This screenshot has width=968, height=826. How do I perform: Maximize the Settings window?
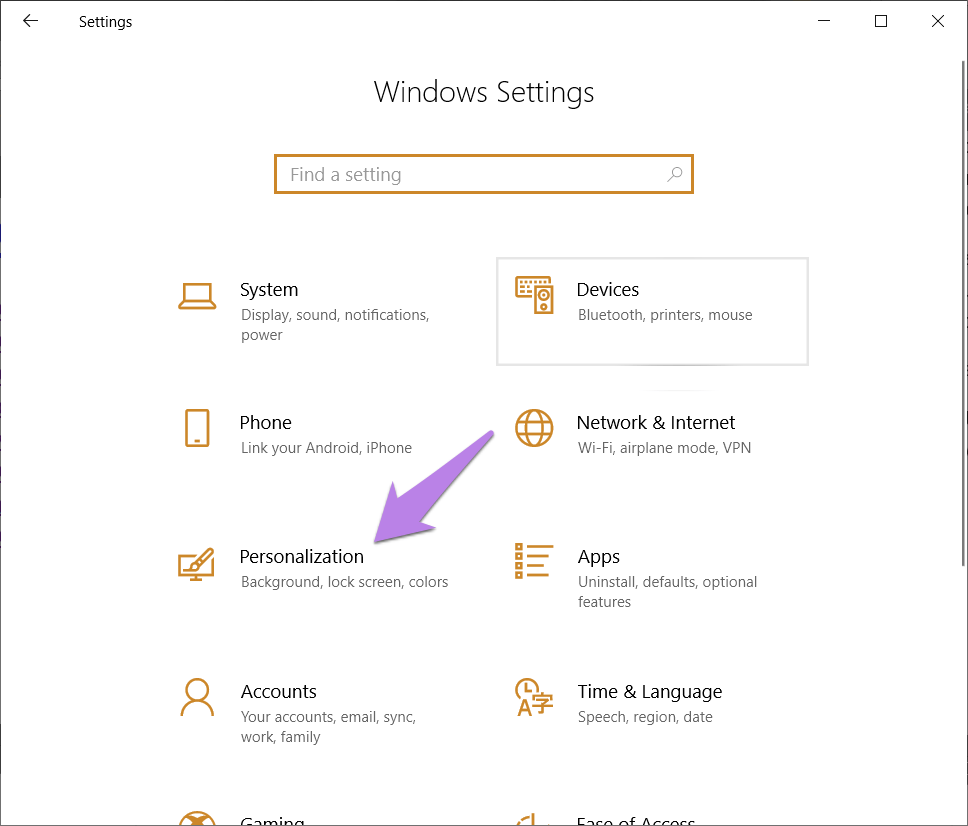[x=880, y=21]
